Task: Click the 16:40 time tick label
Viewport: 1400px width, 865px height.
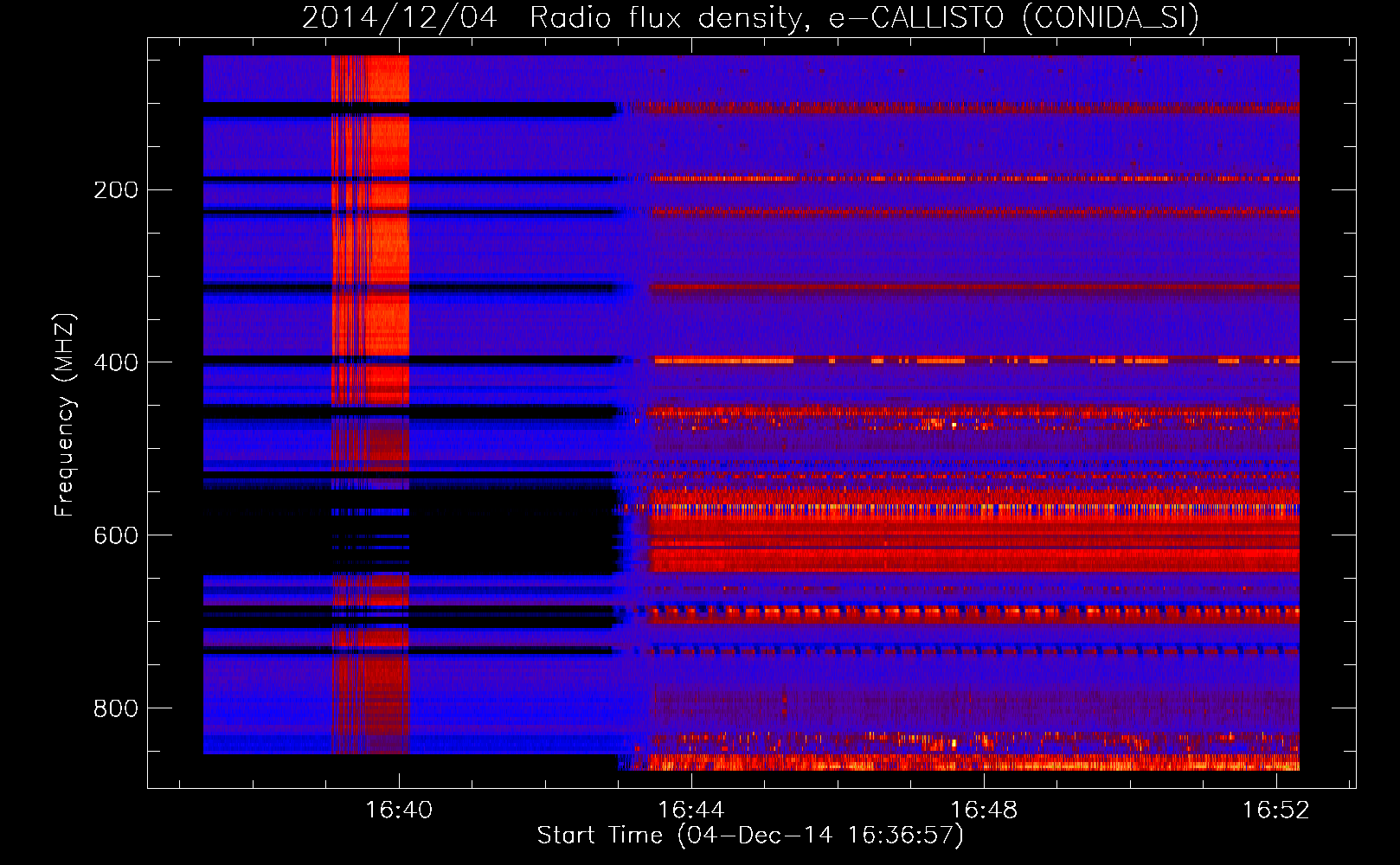Action: click(x=399, y=811)
